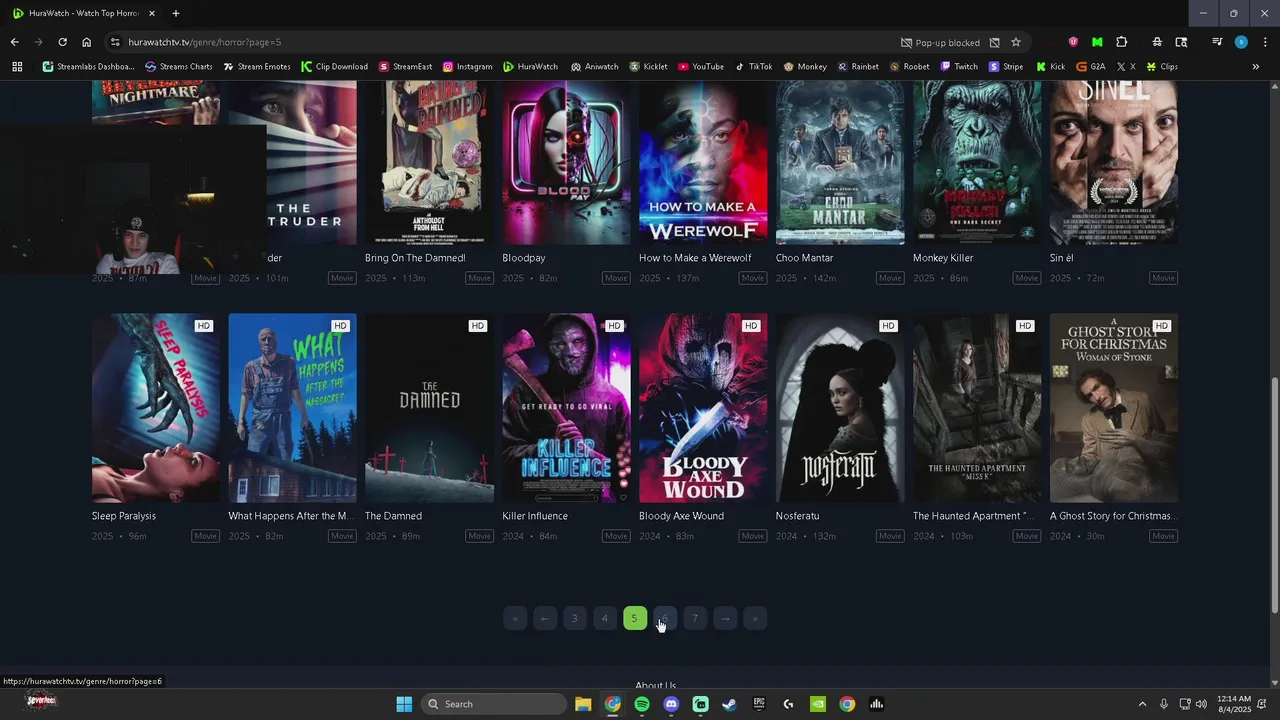Open the Aniwatch bookmark

(594, 67)
